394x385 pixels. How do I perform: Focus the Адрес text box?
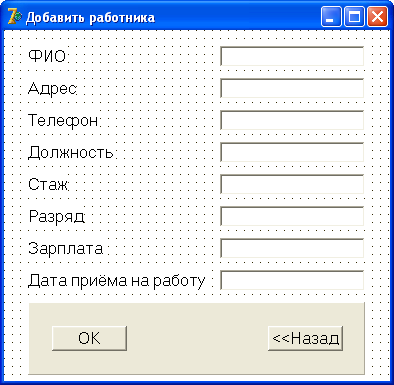click(x=292, y=88)
